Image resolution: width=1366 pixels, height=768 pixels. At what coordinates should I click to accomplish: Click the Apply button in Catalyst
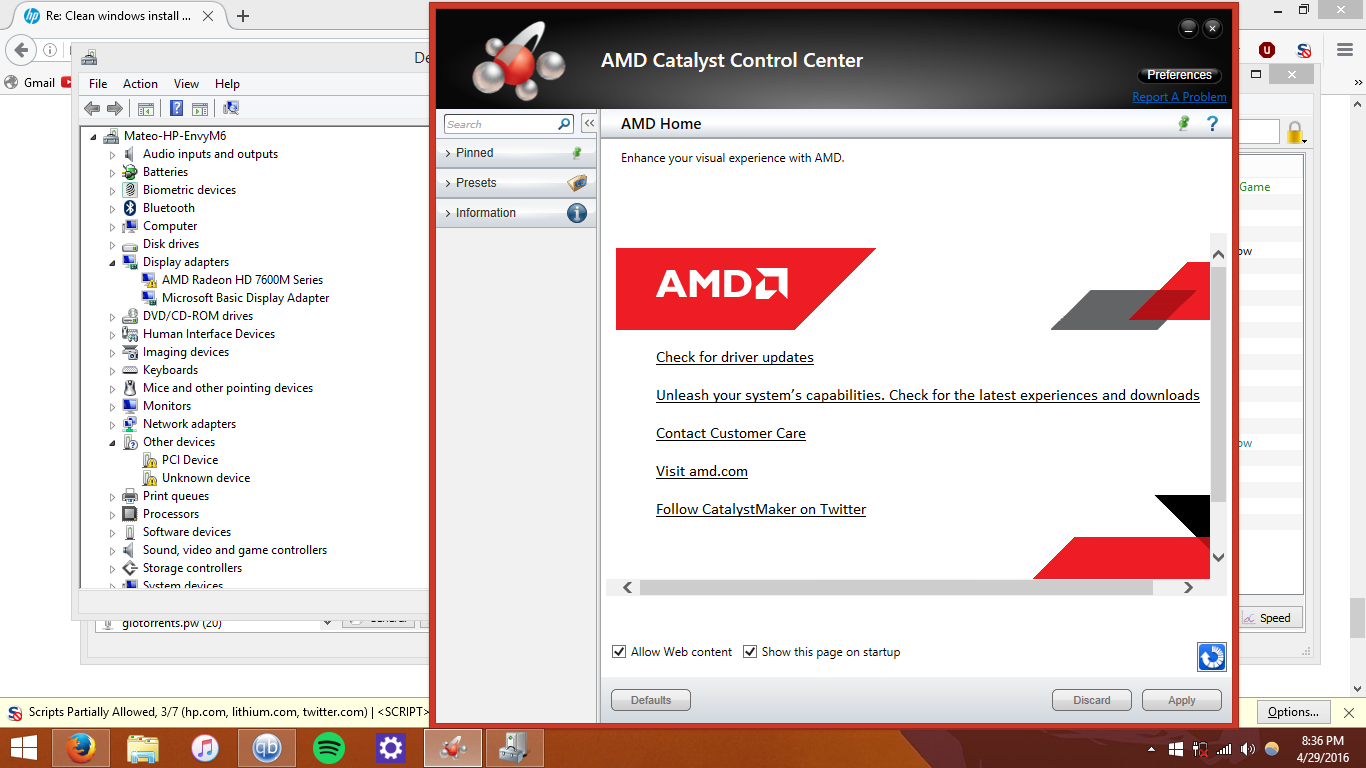point(1182,700)
